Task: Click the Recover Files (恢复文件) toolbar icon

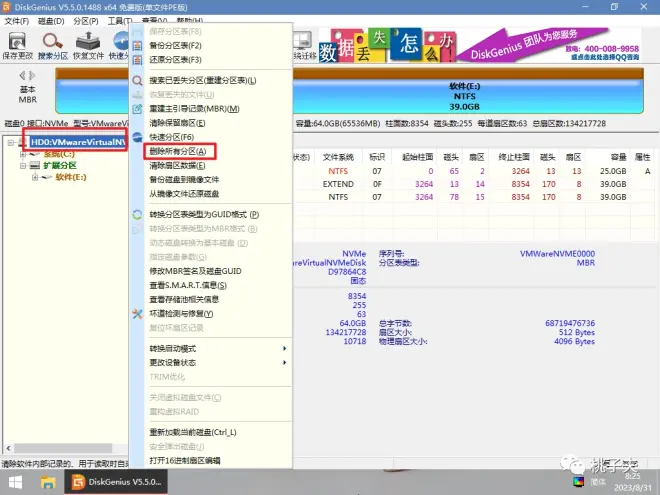Action: click(x=88, y=42)
